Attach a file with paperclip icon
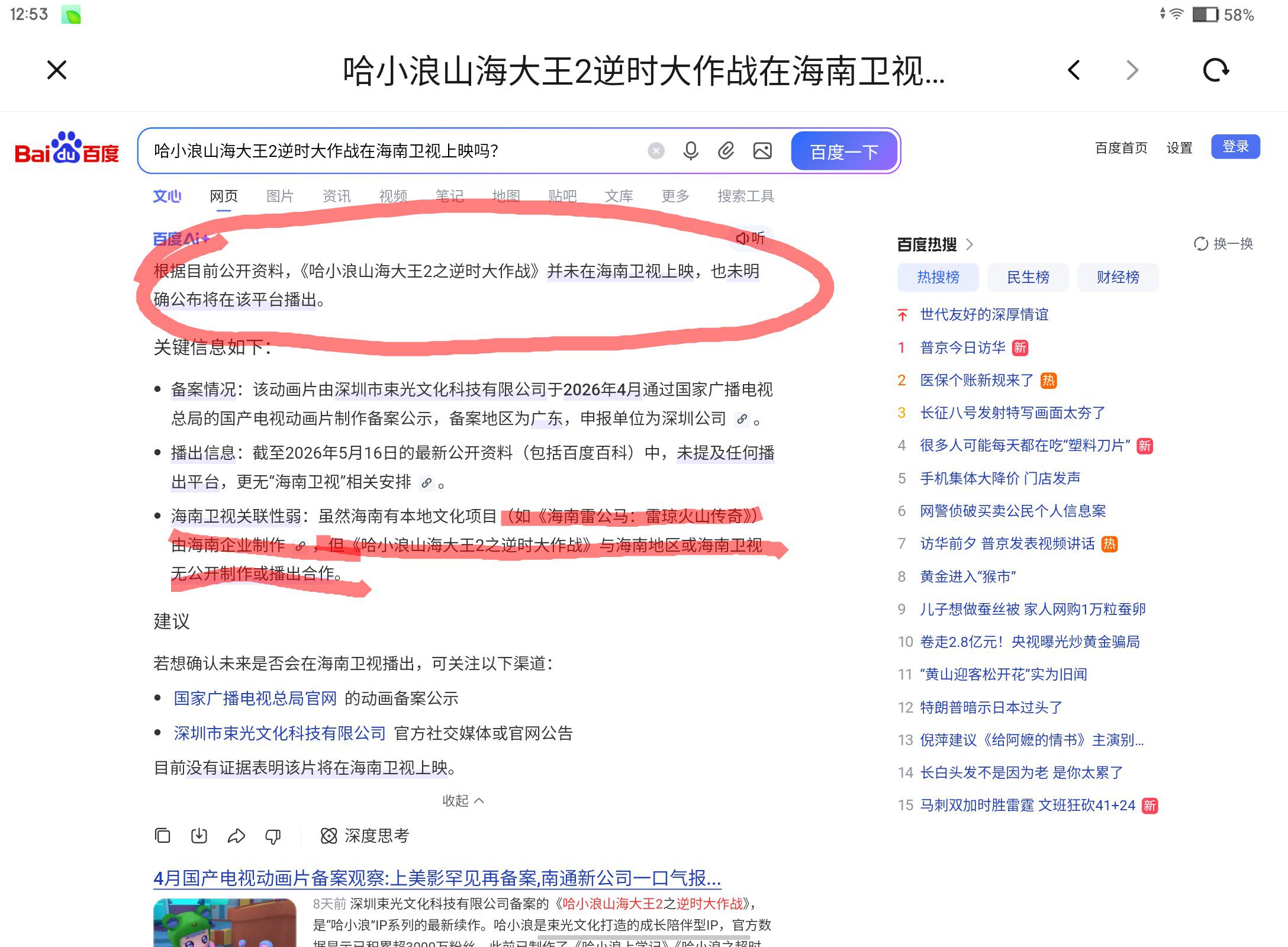This screenshot has height=947, width=1288. [726, 152]
